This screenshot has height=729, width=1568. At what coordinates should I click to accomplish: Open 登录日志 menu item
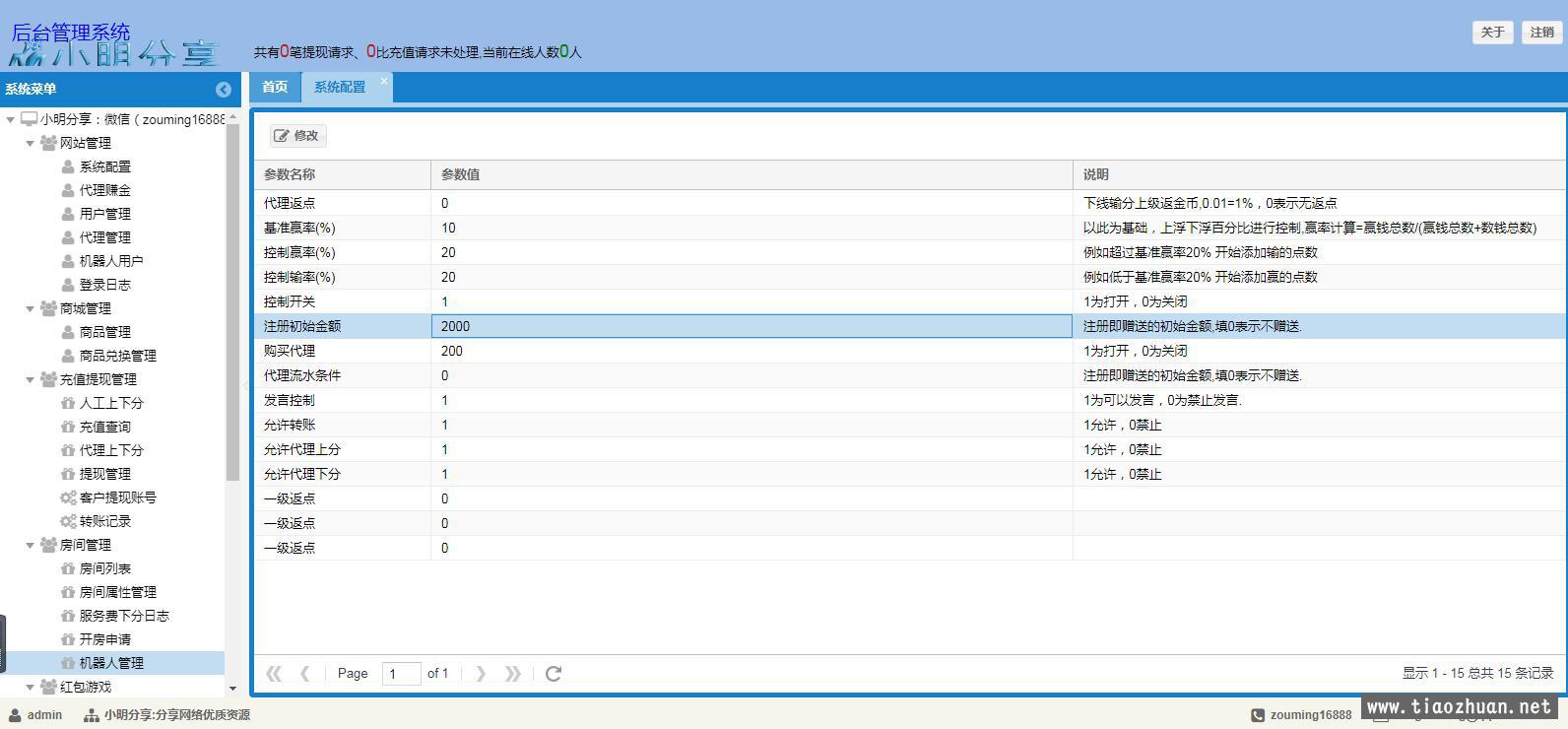104,285
